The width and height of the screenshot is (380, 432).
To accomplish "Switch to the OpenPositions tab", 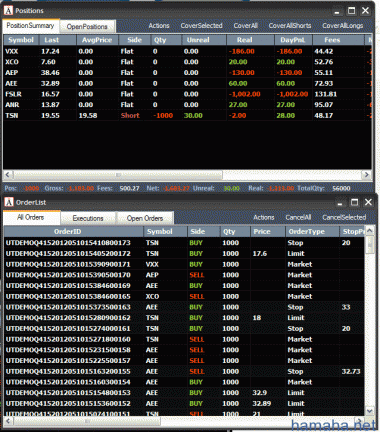I will click(x=87, y=27).
